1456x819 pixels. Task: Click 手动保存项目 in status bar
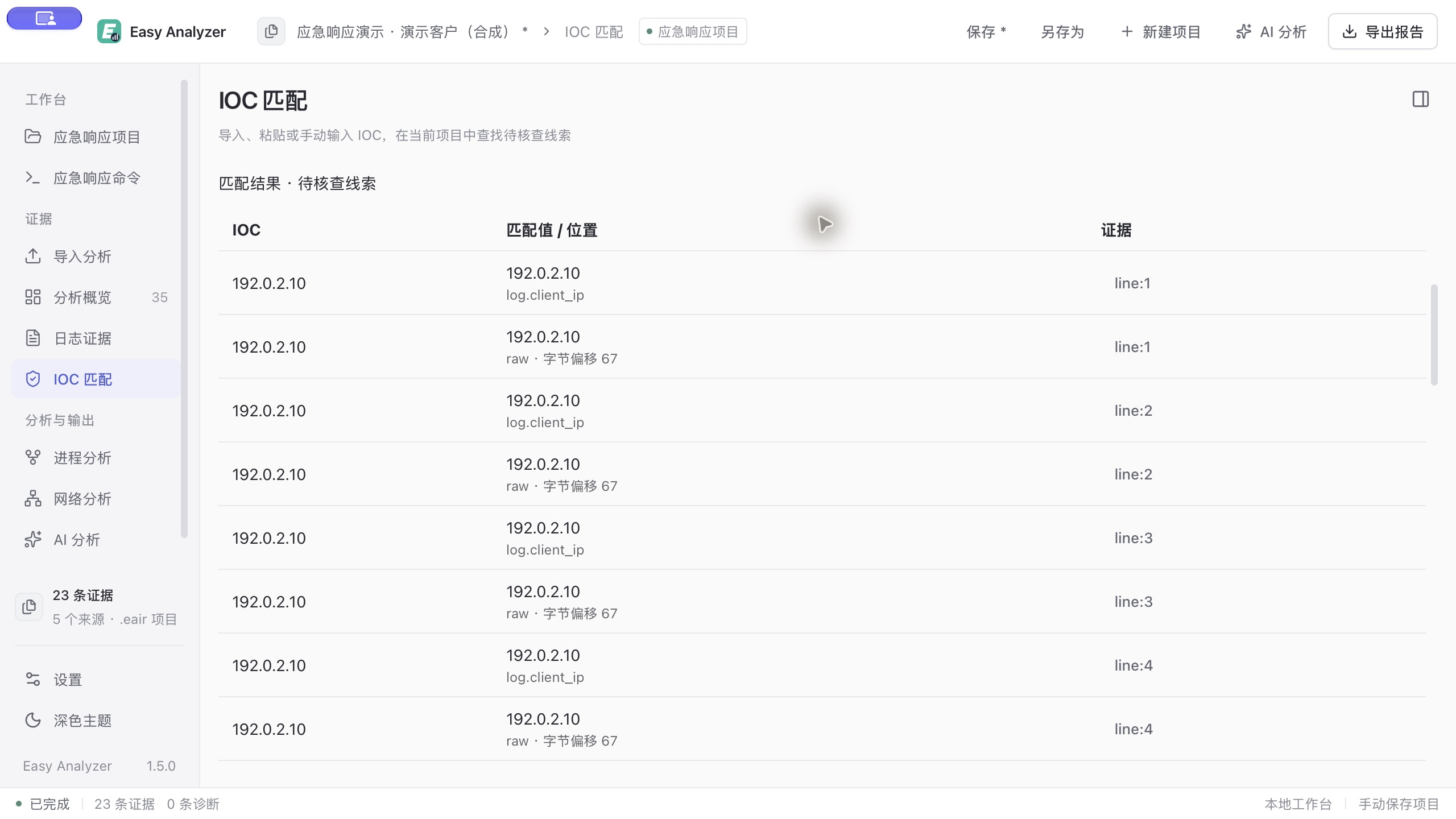[1399, 804]
